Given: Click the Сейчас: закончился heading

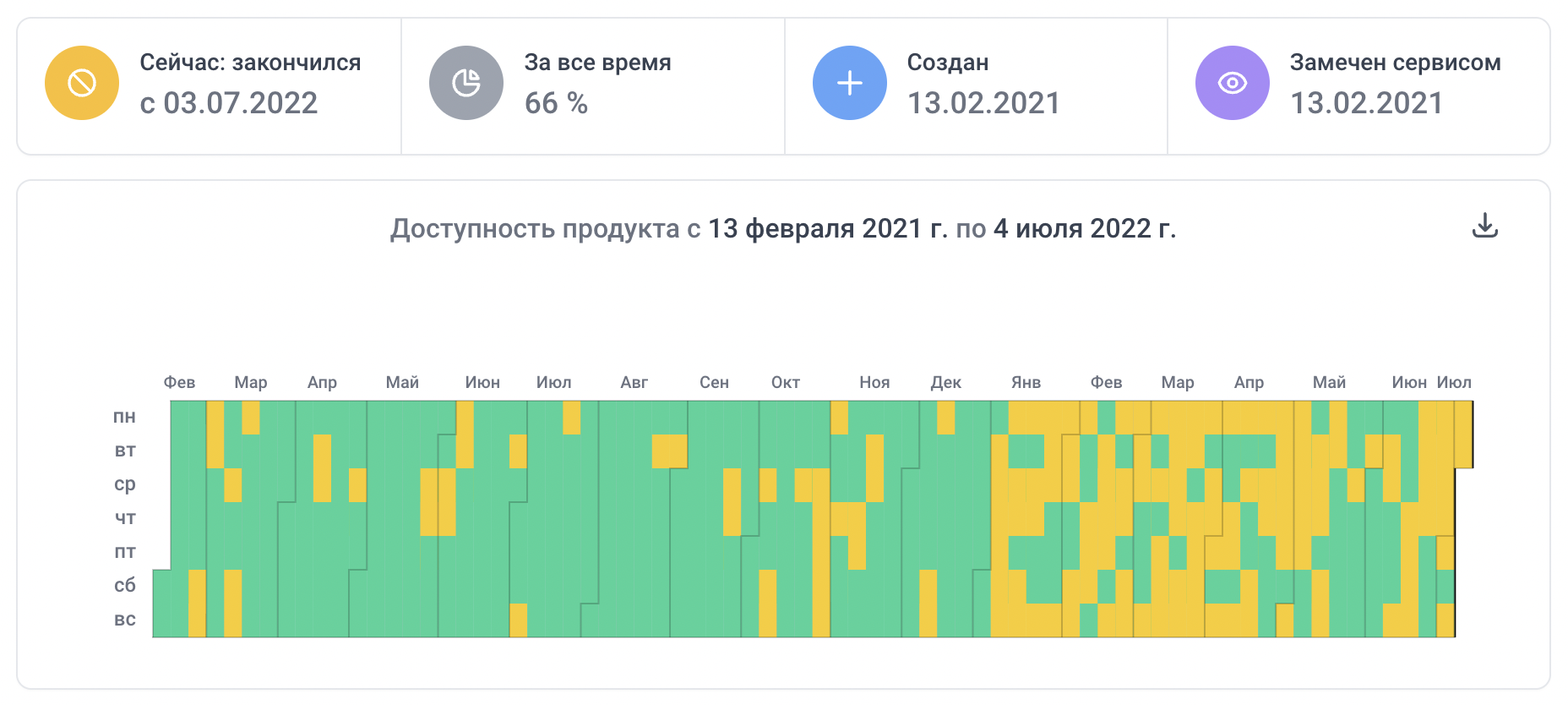Looking at the screenshot, I should [250, 63].
